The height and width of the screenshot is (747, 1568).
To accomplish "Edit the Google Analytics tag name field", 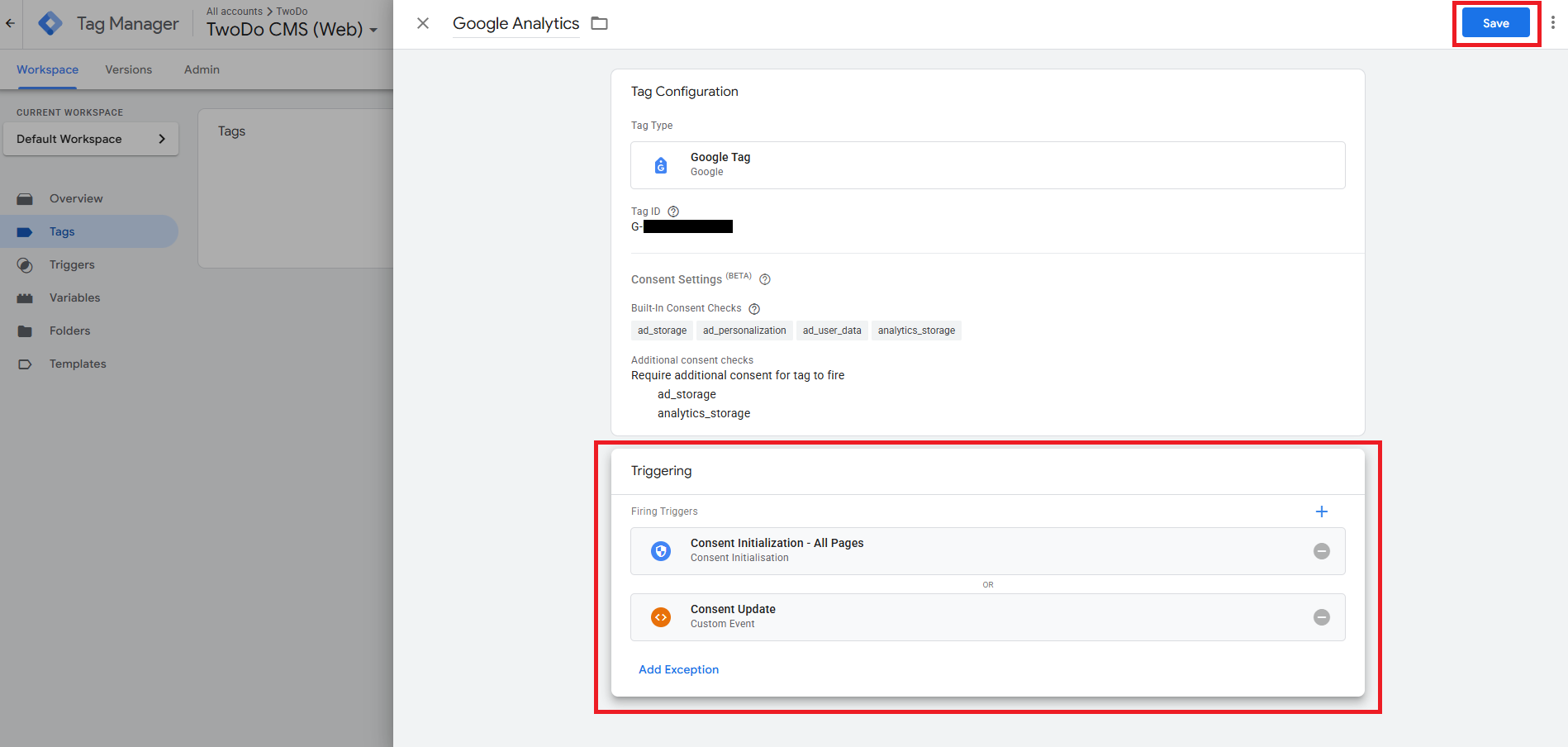I will [x=516, y=23].
